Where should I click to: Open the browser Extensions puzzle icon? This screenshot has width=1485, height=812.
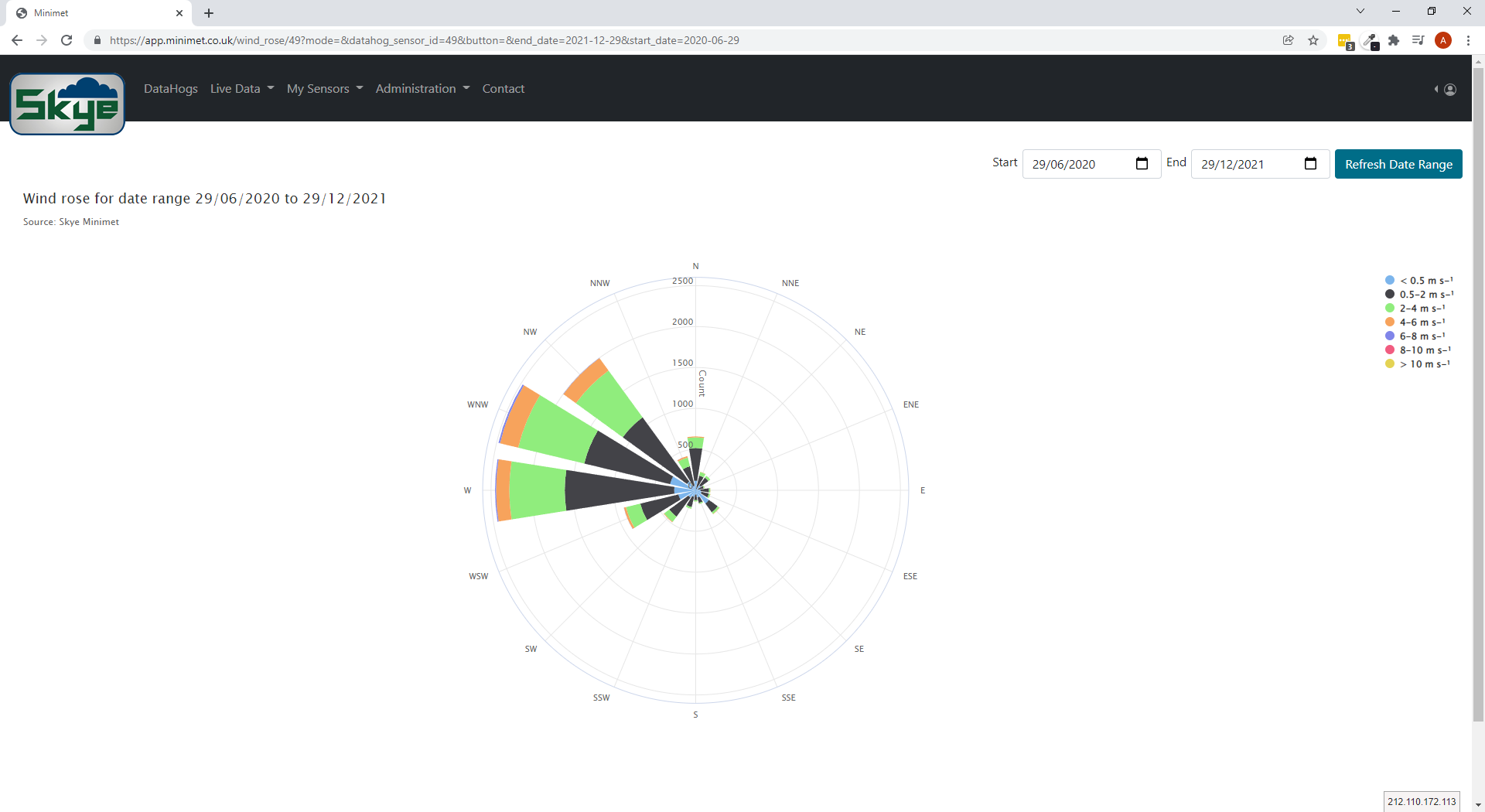1394,40
